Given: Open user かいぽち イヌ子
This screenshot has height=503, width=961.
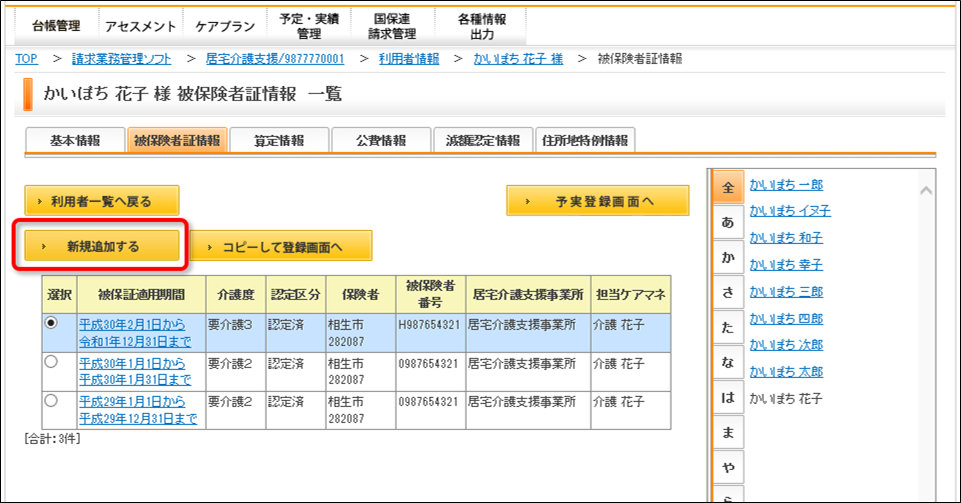Looking at the screenshot, I should (790, 211).
